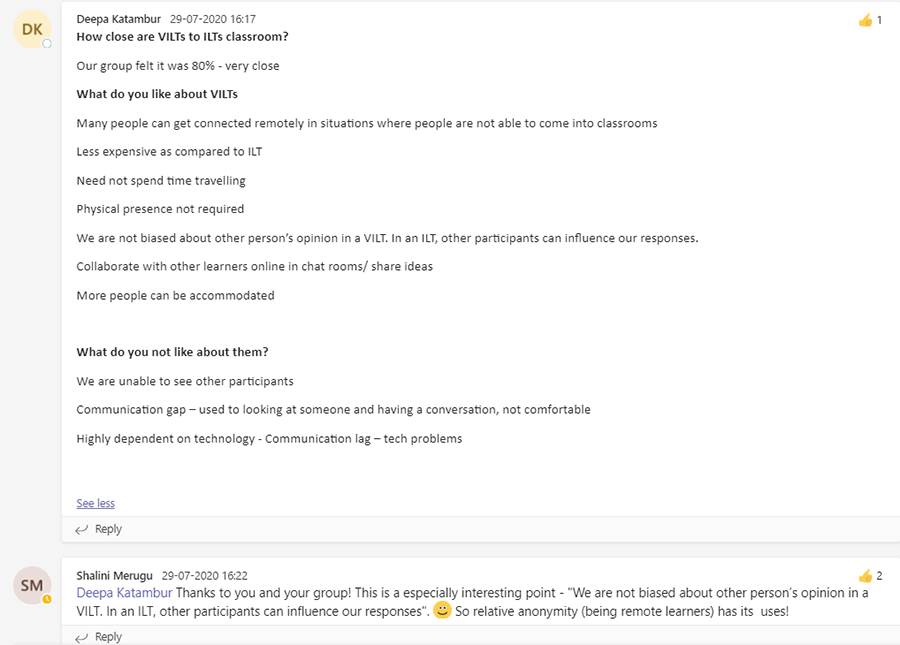
Task: Select Shalini Merugu's name in the comment header
Action: click(115, 575)
